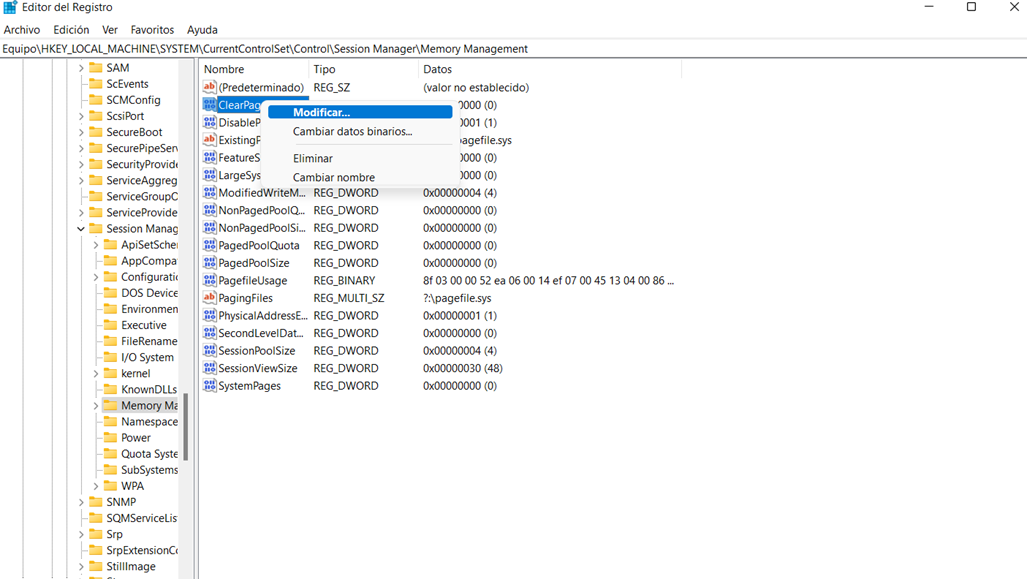Viewport: 1027px width, 579px height.
Task: Click the 0x00000030 (48) data cell
Action: 462,368
